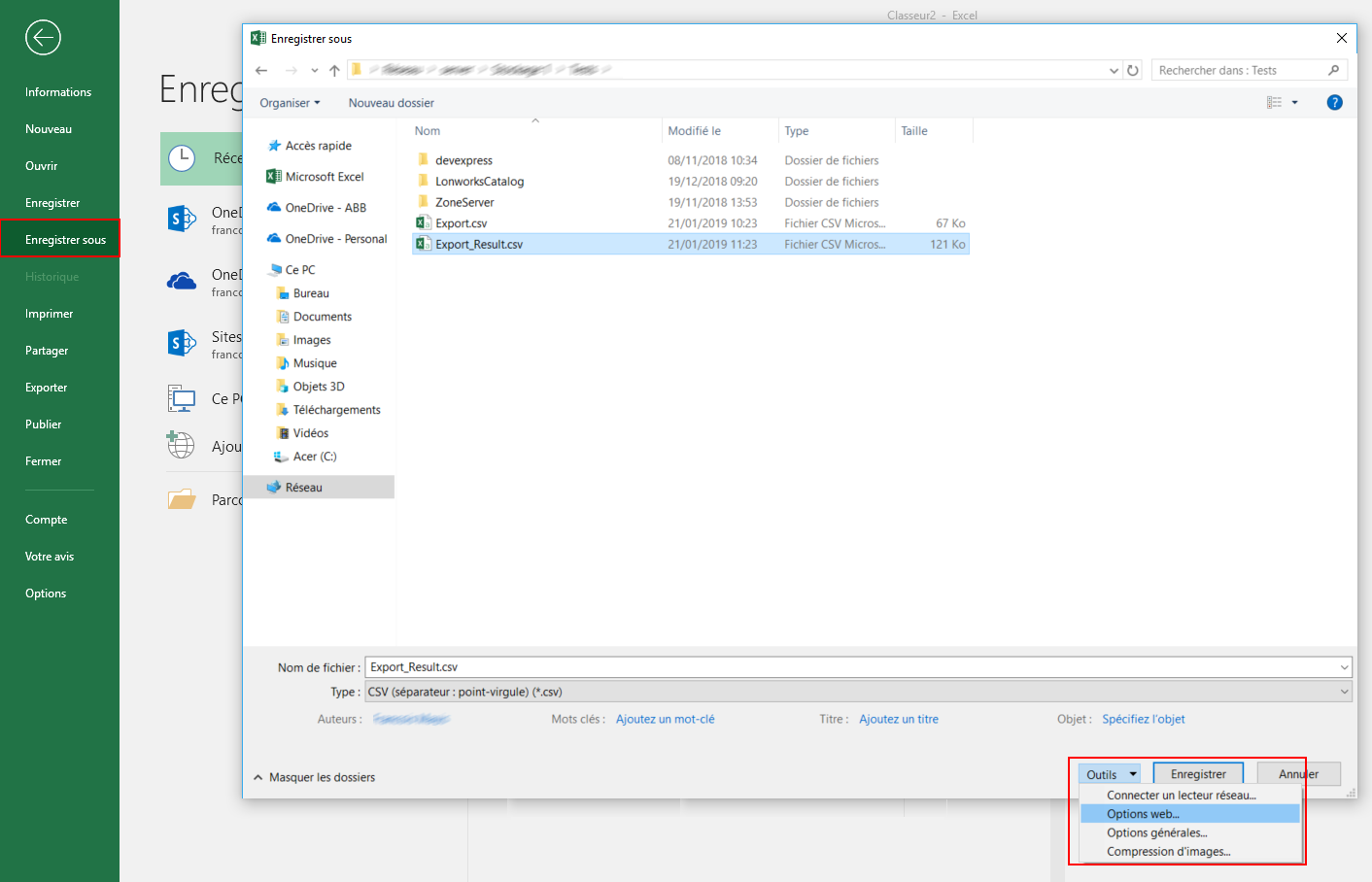Select Accès rapide in the tree
Screen dimensions: 1372x882
tap(319, 146)
